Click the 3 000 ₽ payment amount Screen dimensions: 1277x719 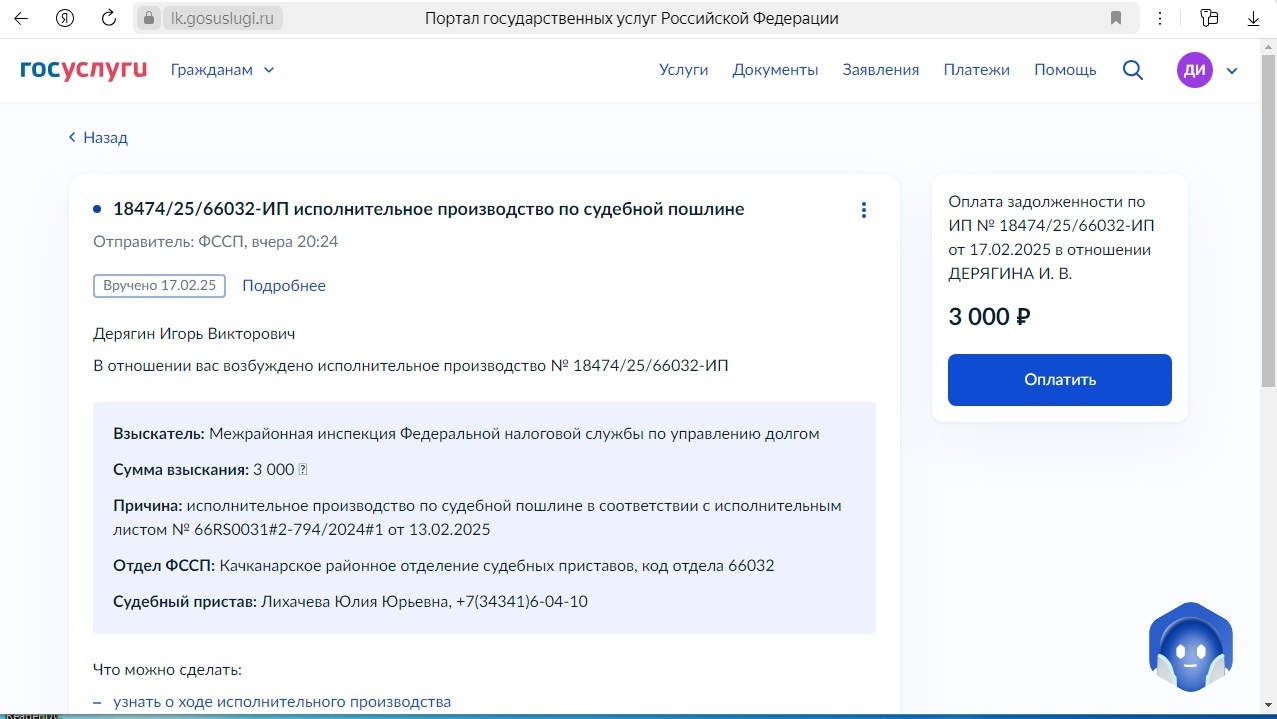[990, 317]
